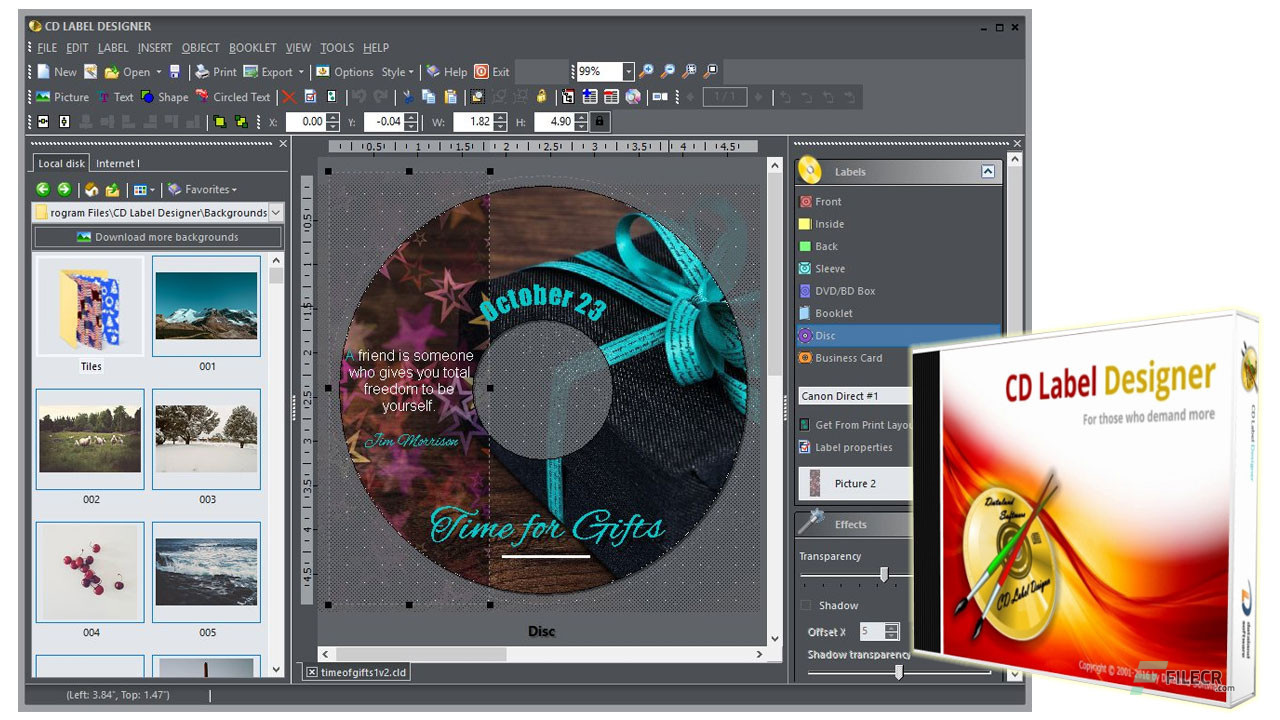Switch to the Internet tab

click(x=118, y=163)
